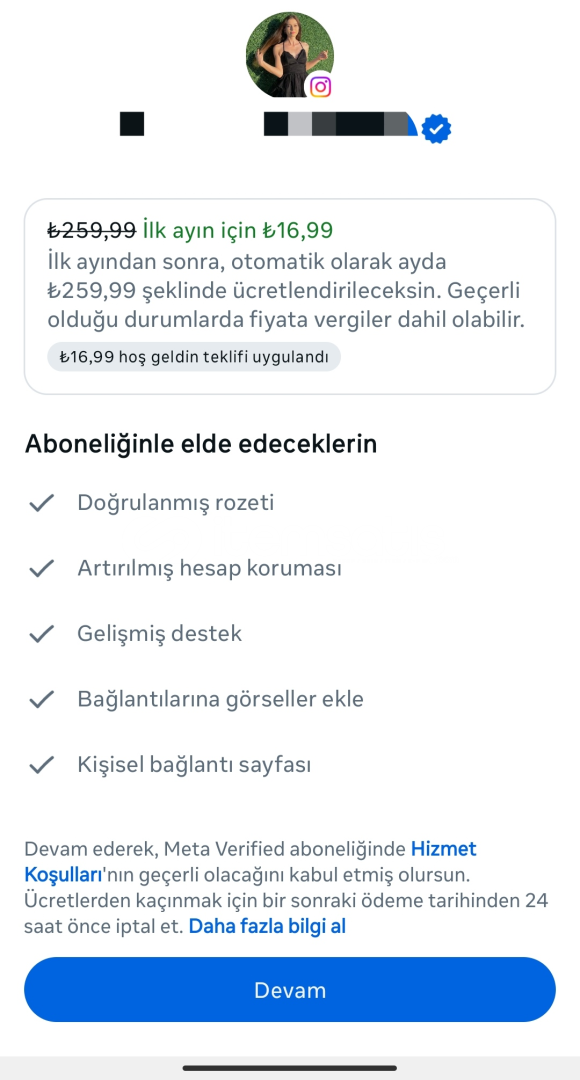Tap checkmark beside Gelişmiş destek

click(x=42, y=634)
